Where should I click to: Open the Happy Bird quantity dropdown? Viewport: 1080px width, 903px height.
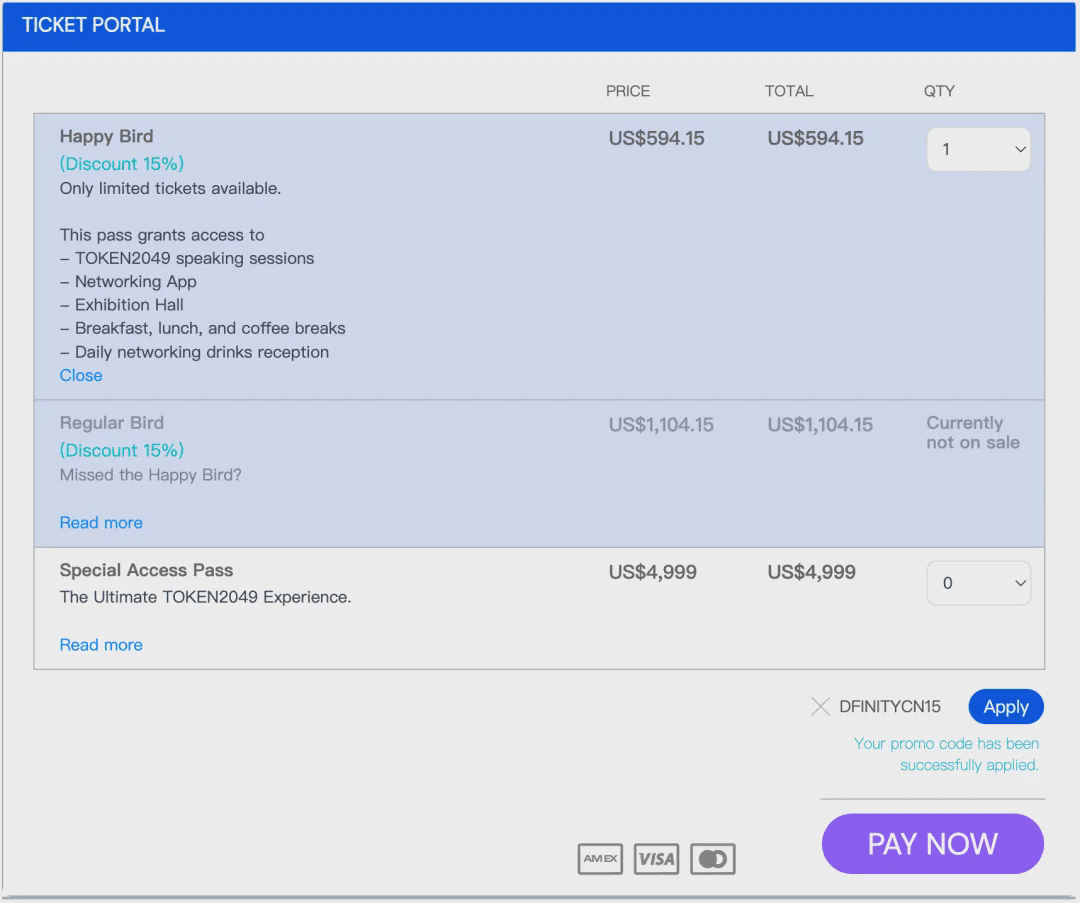click(978, 149)
